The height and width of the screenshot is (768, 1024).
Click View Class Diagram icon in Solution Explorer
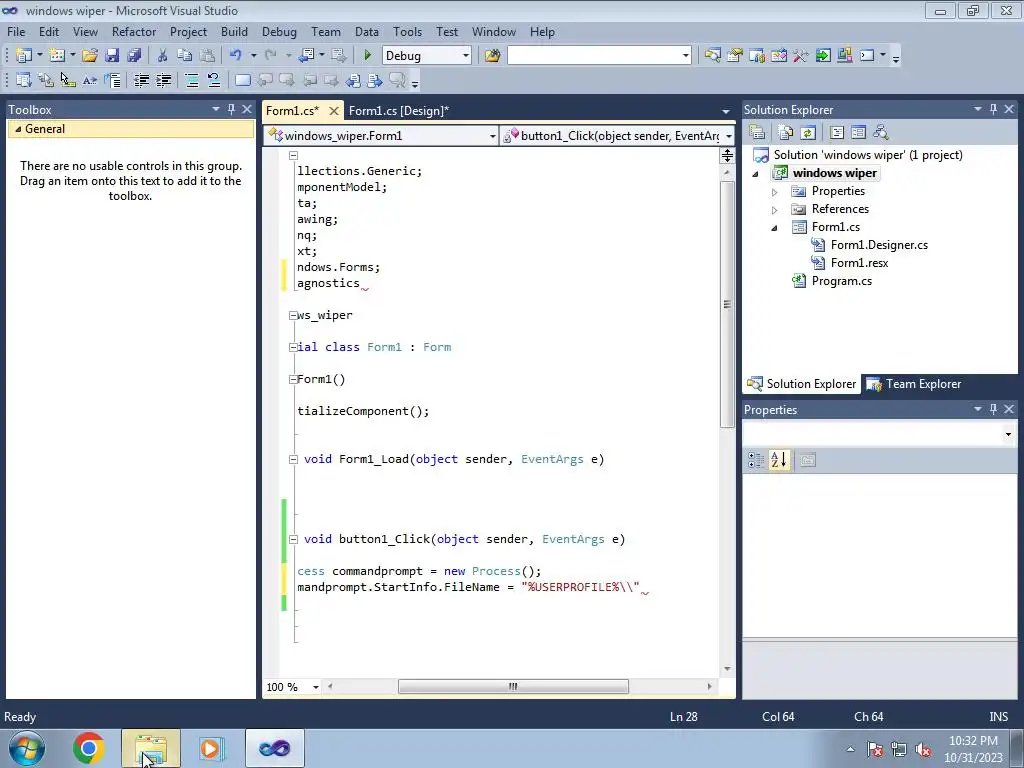click(x=881, y=133)
